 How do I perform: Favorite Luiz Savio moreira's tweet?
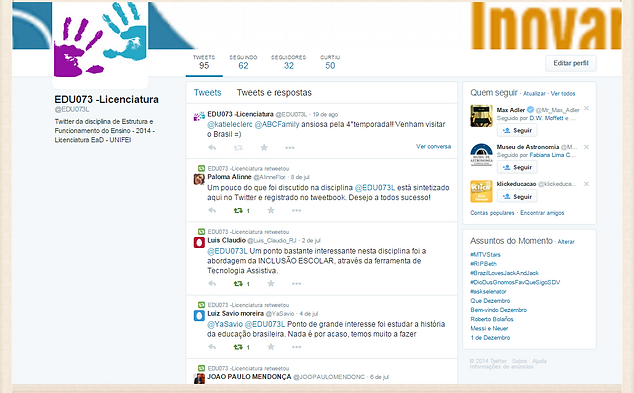tap(271, 347)
